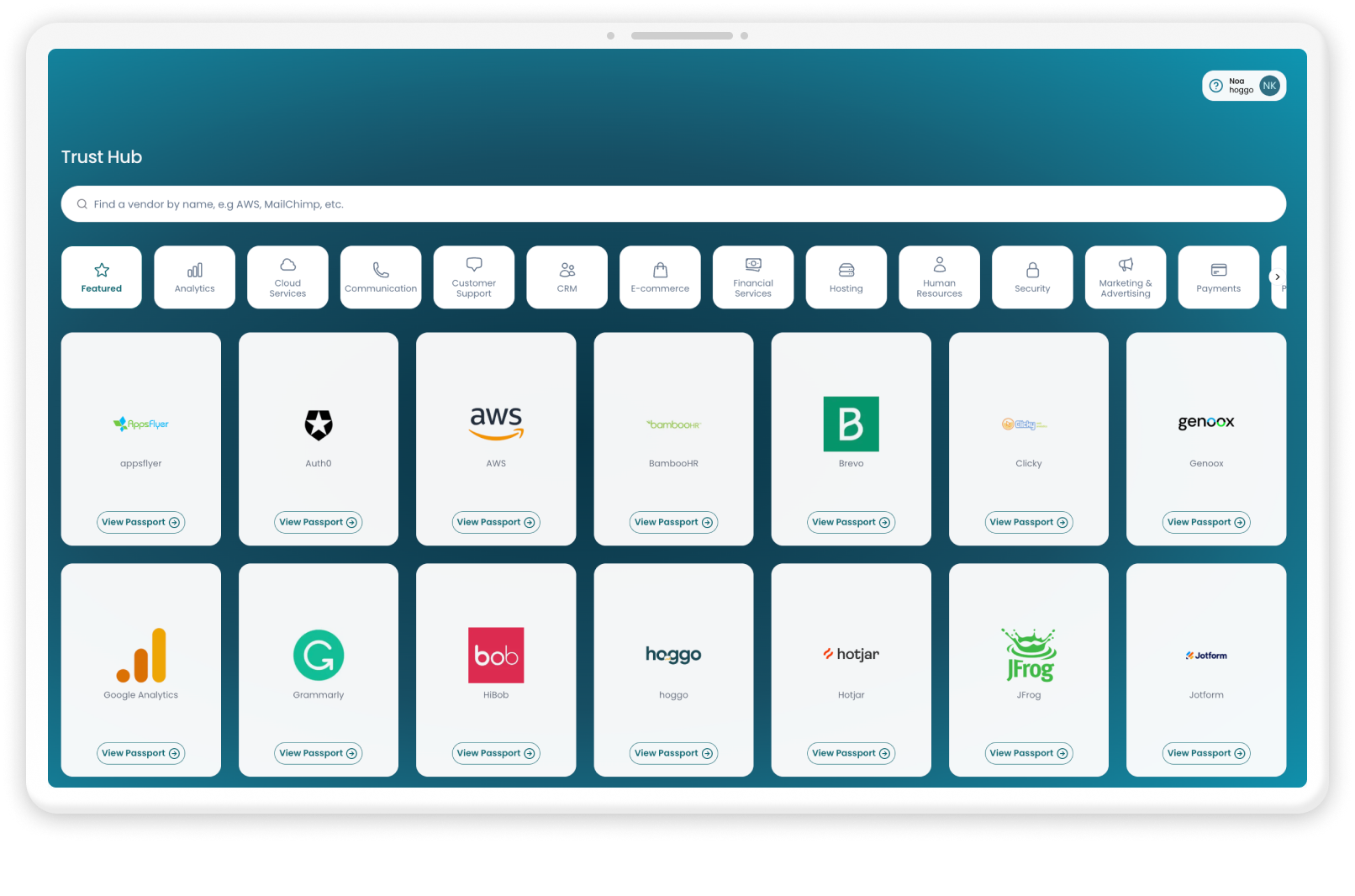Open the AWS passport
The width and height of the screenshot is (1355, 896).
click(496, 522)
